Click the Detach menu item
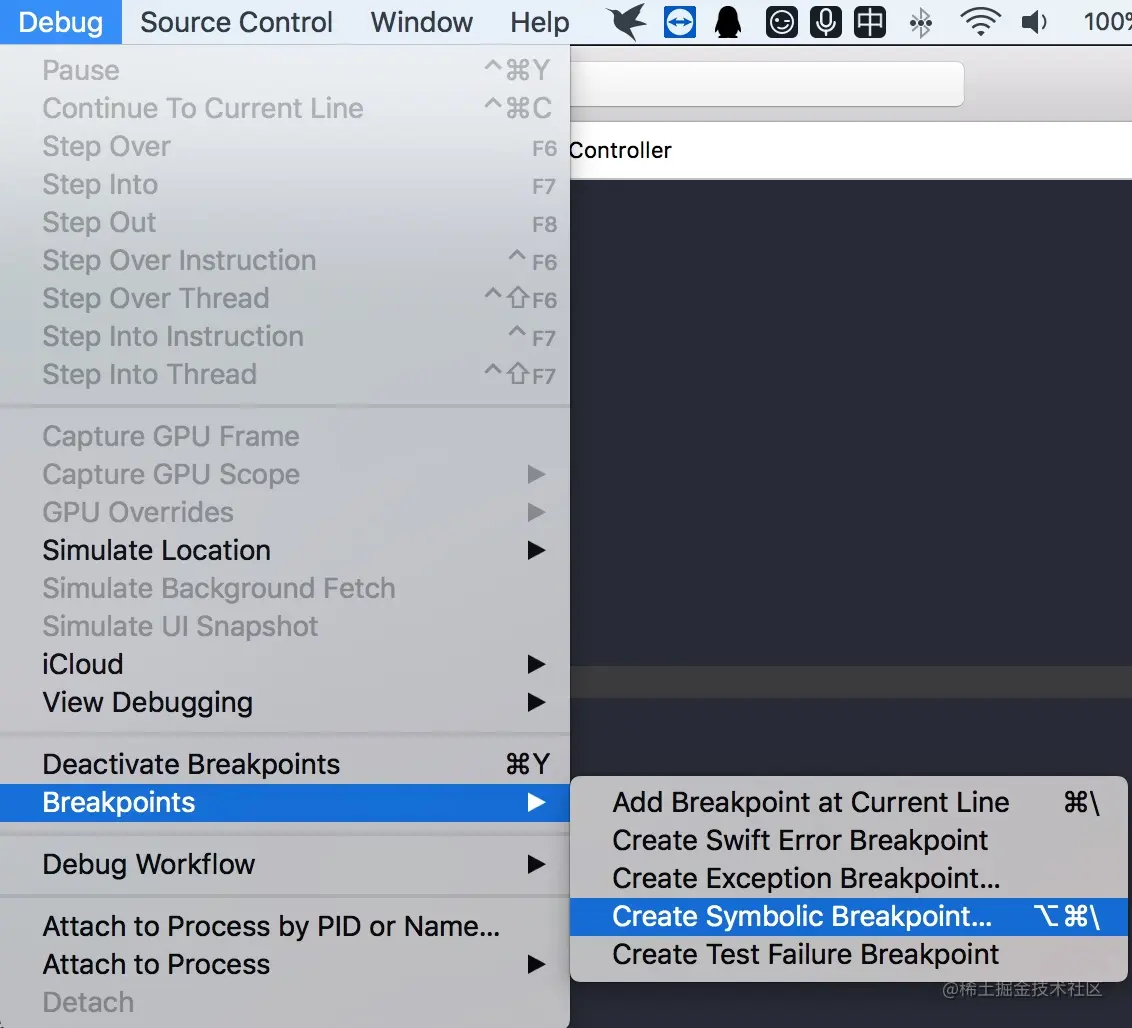Image resolution: width=1132 pixels, height=1028 pixels. 284,1002
